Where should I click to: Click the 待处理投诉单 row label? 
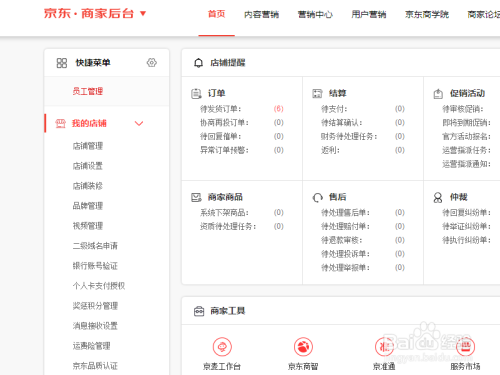(345, 254)
